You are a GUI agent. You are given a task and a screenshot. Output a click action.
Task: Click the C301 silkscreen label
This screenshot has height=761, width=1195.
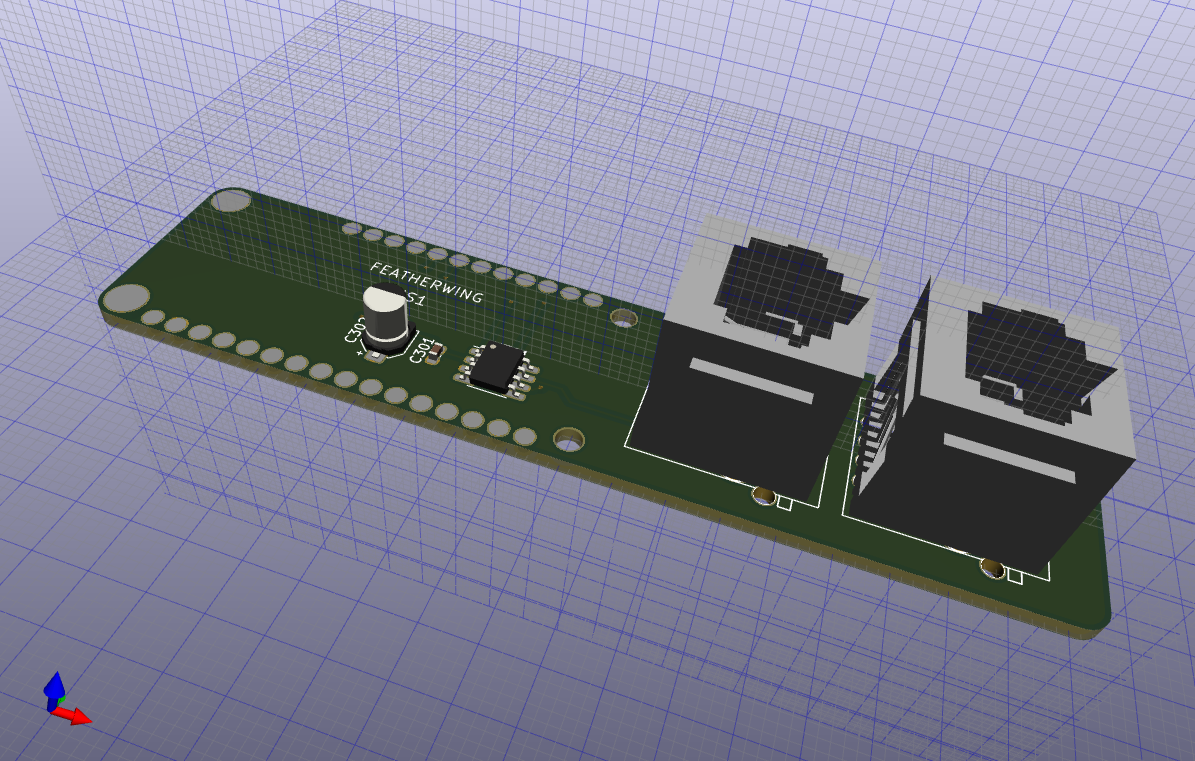point(421,350)
